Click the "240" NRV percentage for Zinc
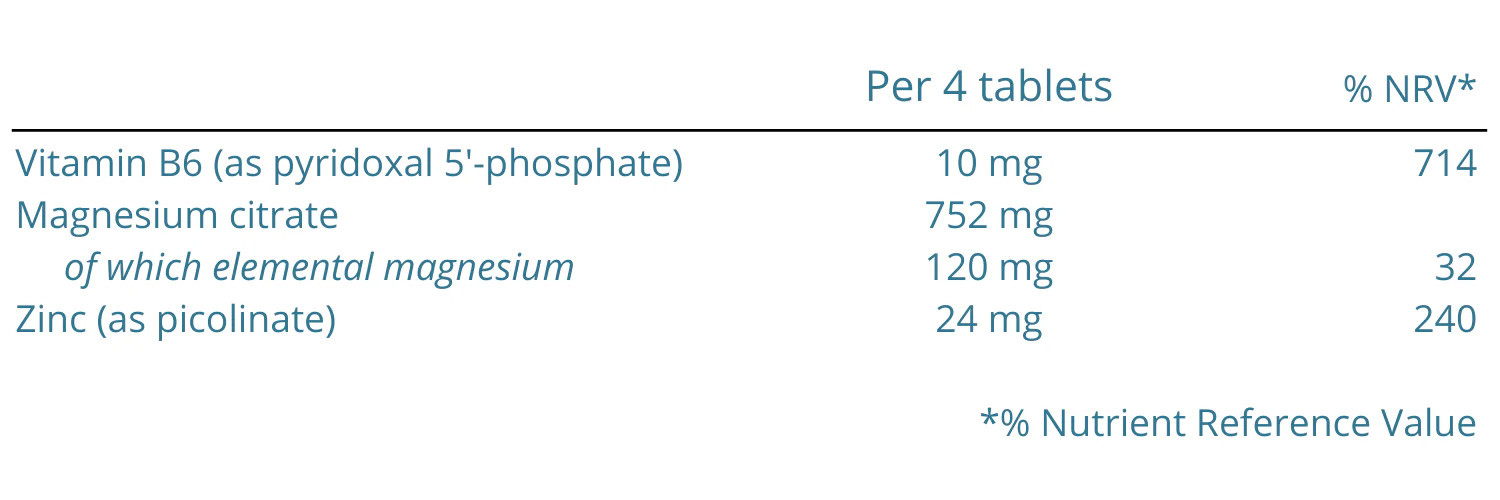The image size is (1500, 500). pos(1445,319)
